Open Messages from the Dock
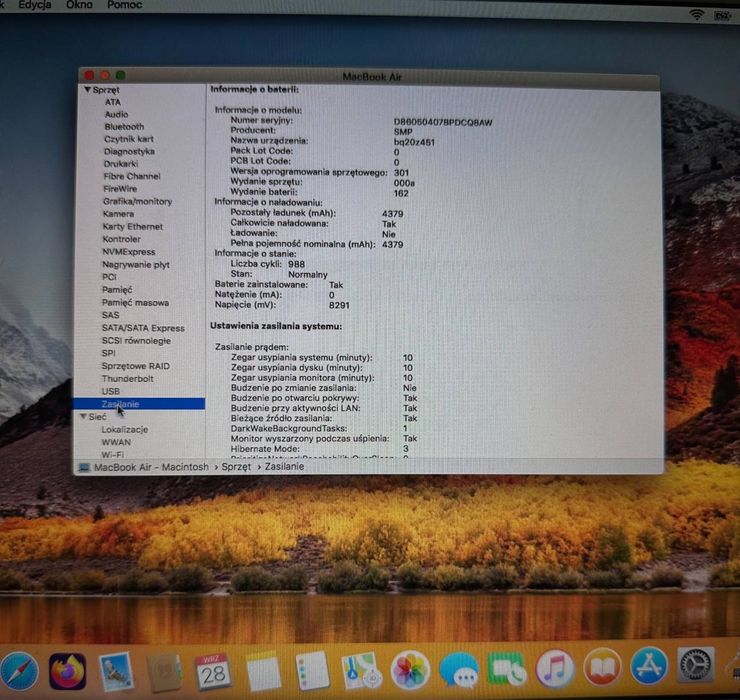The height and width of the screenshot is (700, 740). [459, 671]
